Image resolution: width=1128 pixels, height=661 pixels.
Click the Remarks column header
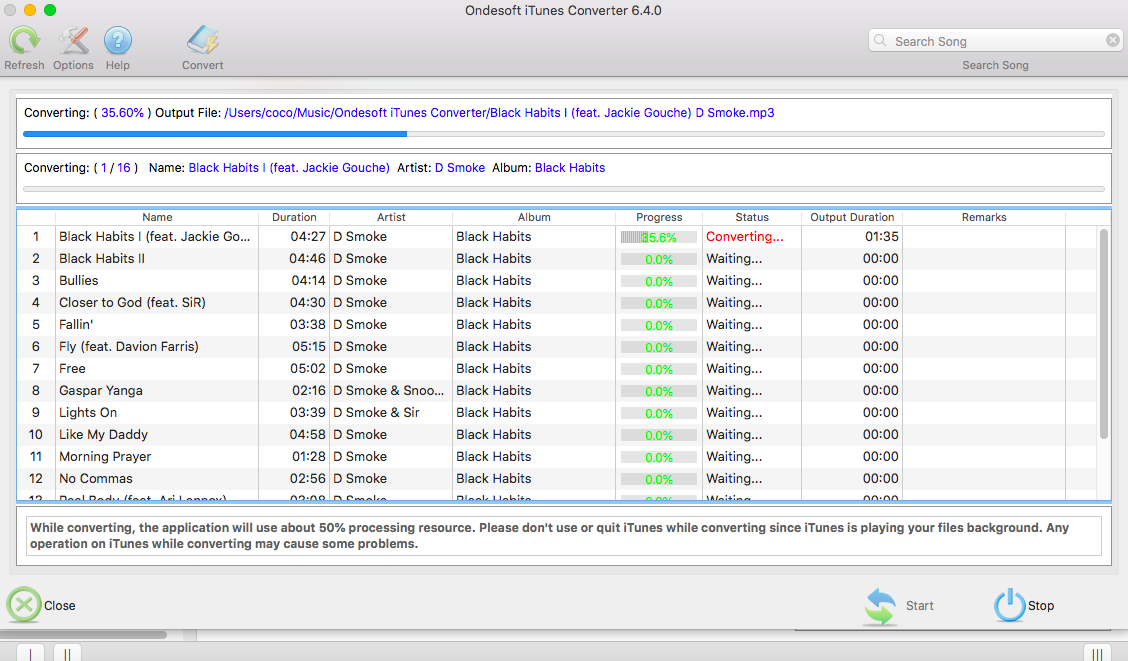pos(984,217)
